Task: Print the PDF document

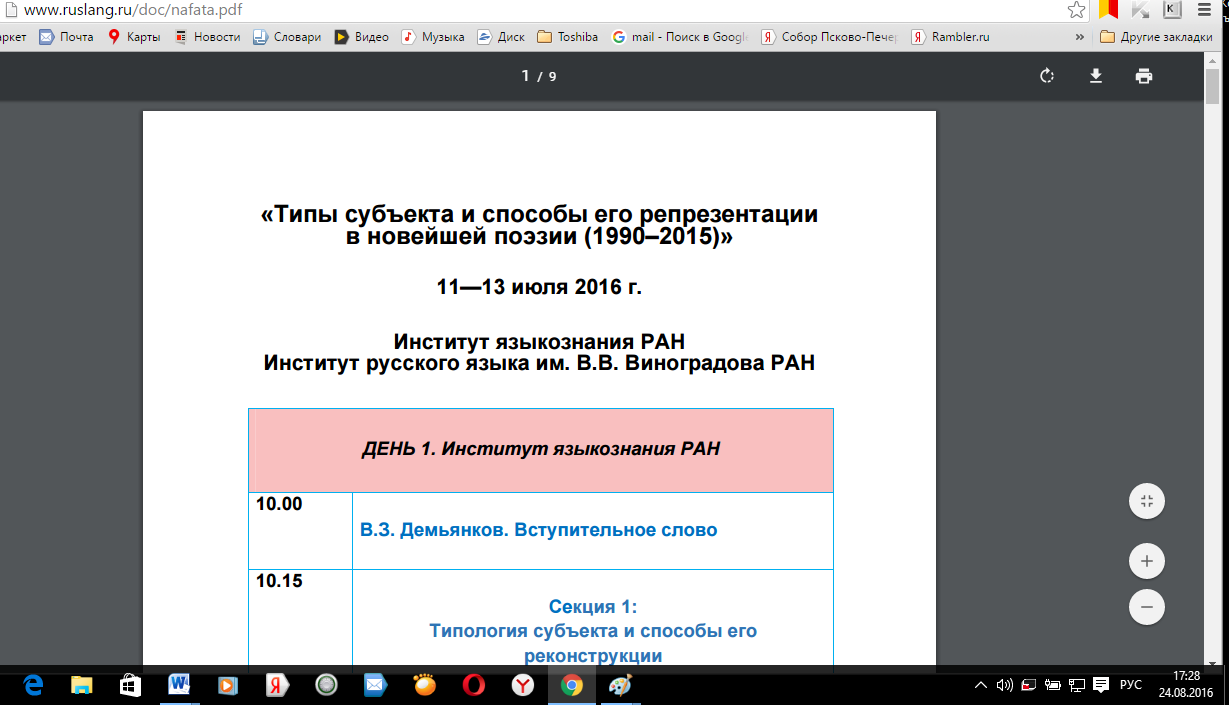Action: coord(1144,76)
